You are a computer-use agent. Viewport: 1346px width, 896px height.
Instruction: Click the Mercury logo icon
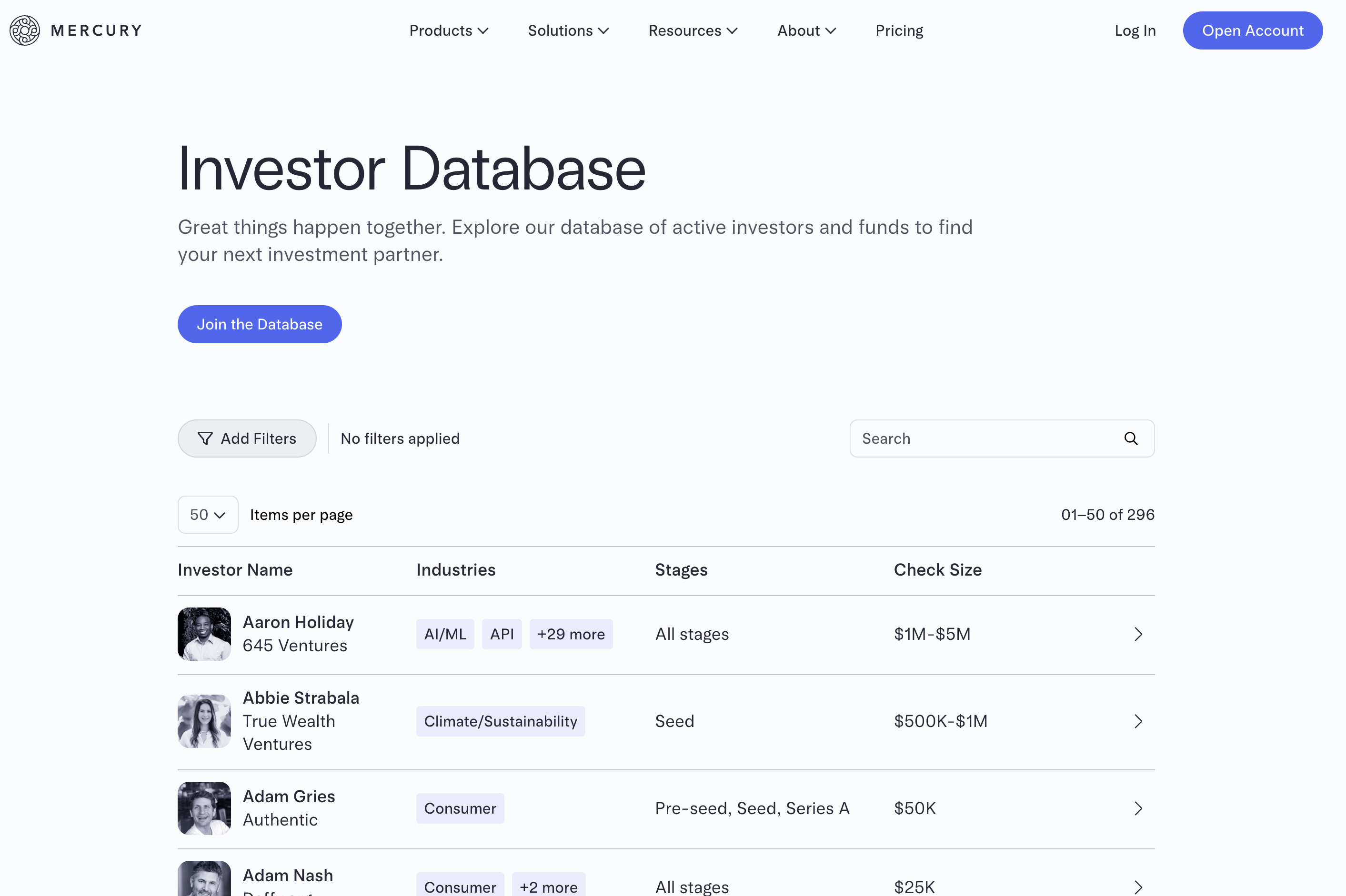(25, 30)
